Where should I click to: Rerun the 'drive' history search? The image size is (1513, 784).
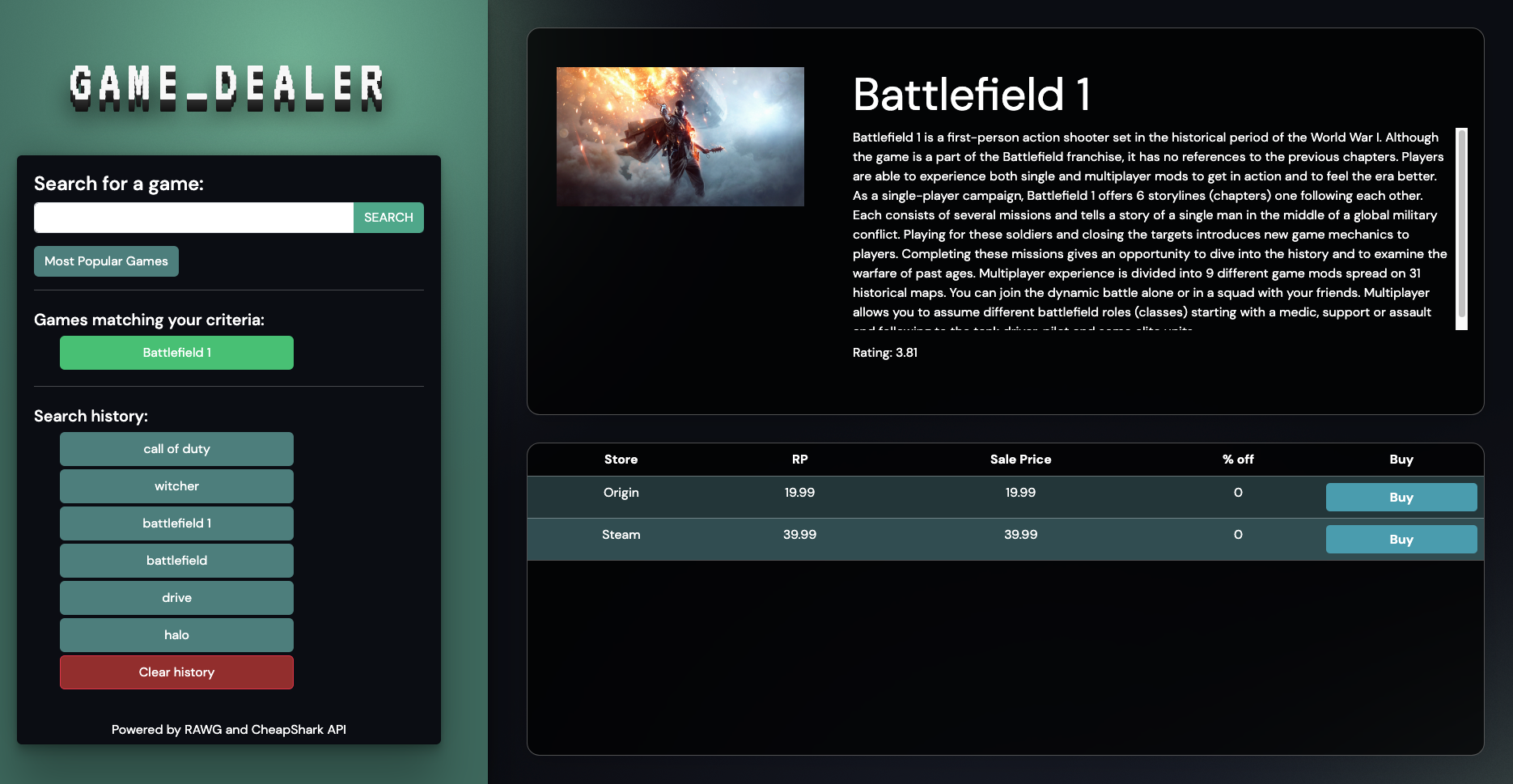coord(176,598)
